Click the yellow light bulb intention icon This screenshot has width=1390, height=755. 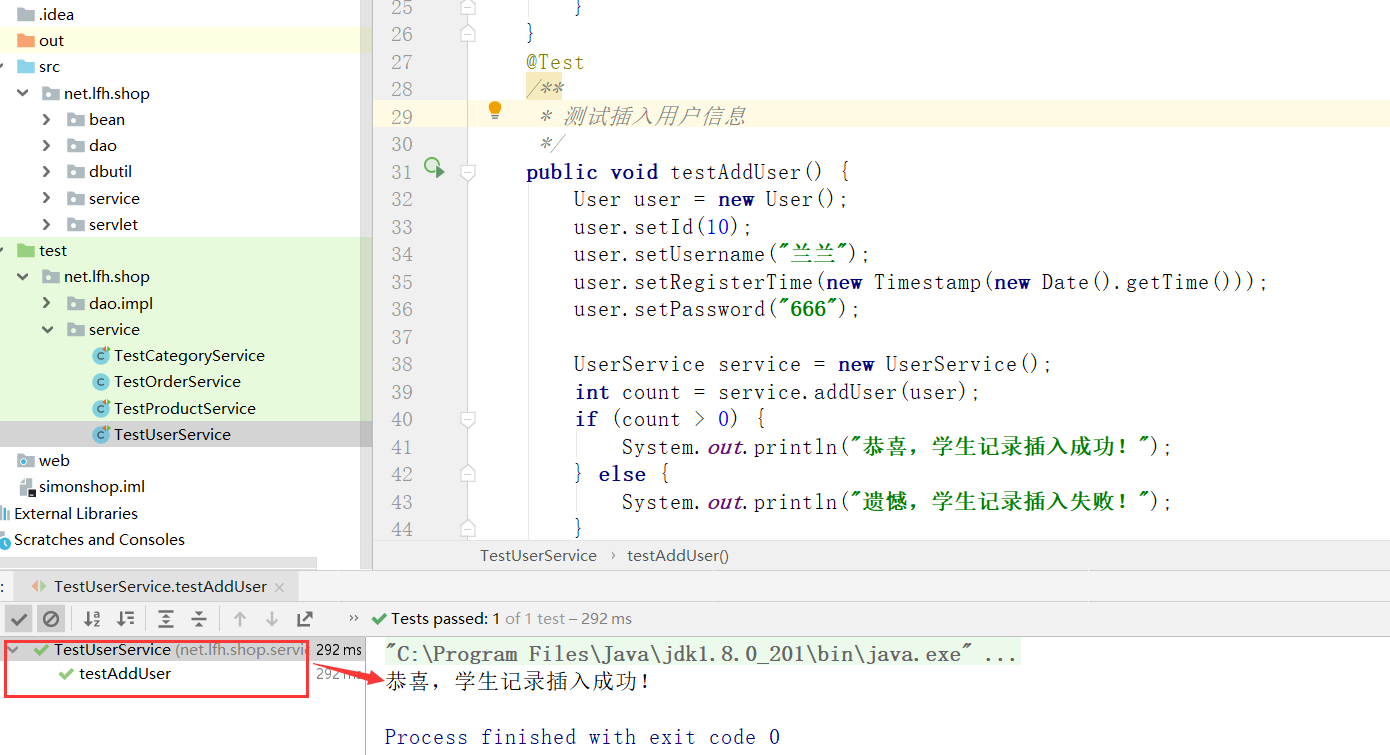coord(494,111)
